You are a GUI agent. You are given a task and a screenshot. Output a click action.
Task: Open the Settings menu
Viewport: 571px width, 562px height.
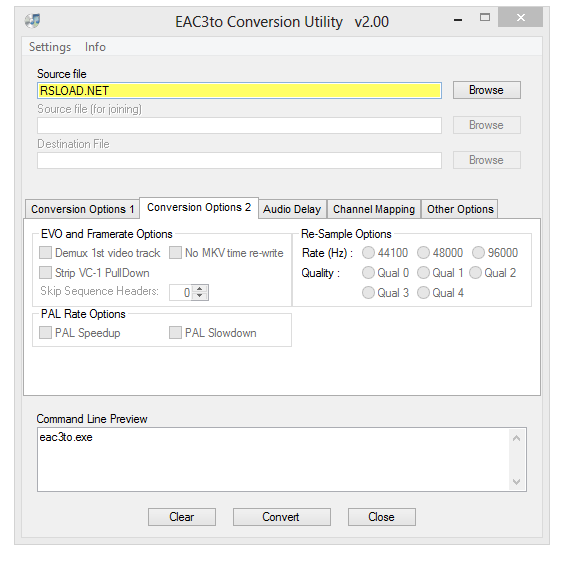(50, 47)
